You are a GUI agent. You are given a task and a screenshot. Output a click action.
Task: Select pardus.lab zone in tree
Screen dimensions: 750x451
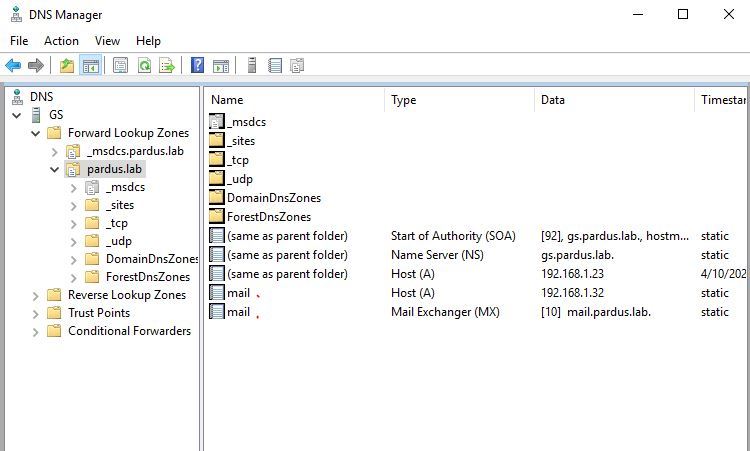point(114,169)
